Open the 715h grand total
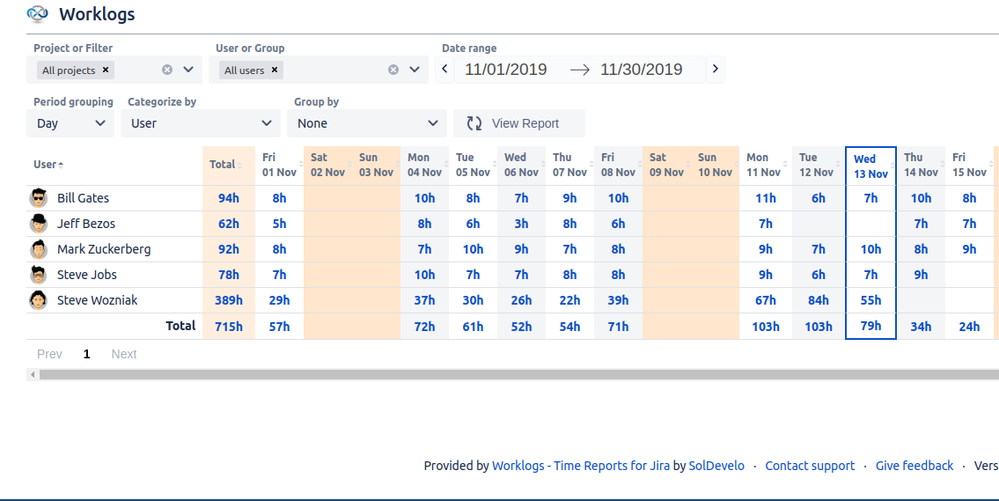 point(229,326)
